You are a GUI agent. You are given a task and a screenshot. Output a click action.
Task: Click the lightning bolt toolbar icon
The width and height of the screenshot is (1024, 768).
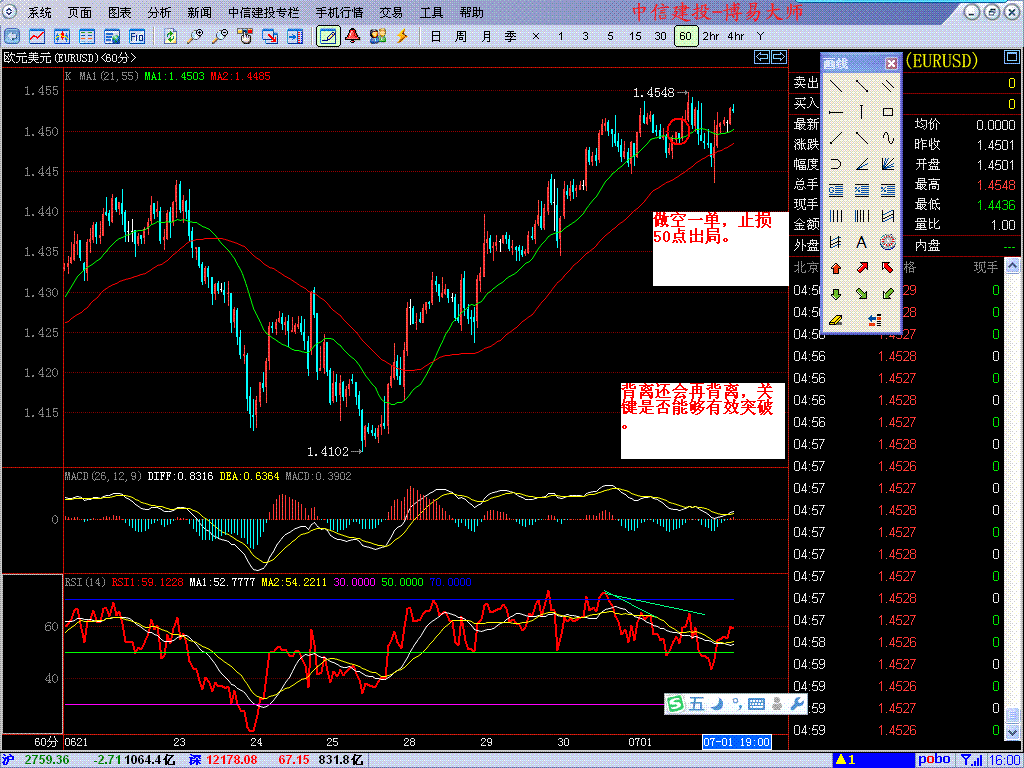(x=402, y=36)
